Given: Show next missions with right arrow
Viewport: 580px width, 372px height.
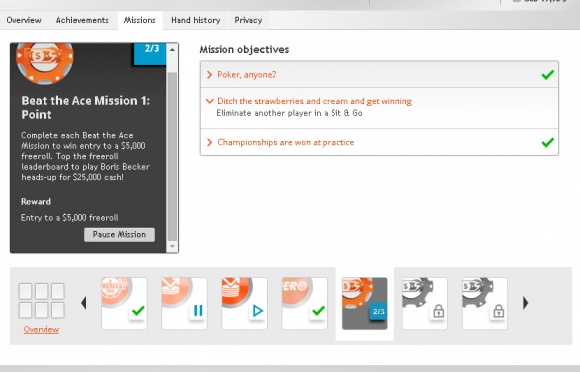Looking at the screenshot, I should 525,303.
